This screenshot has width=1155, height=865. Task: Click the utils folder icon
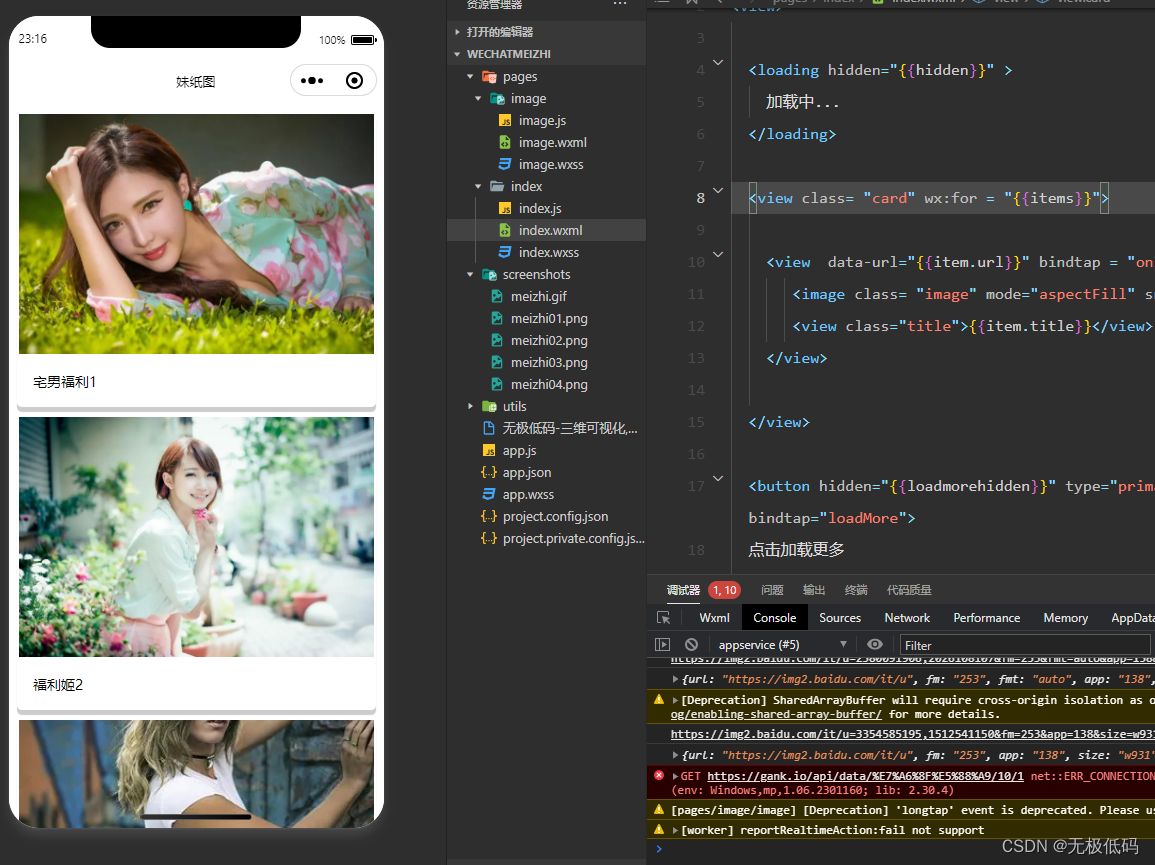tap(489, 406)
